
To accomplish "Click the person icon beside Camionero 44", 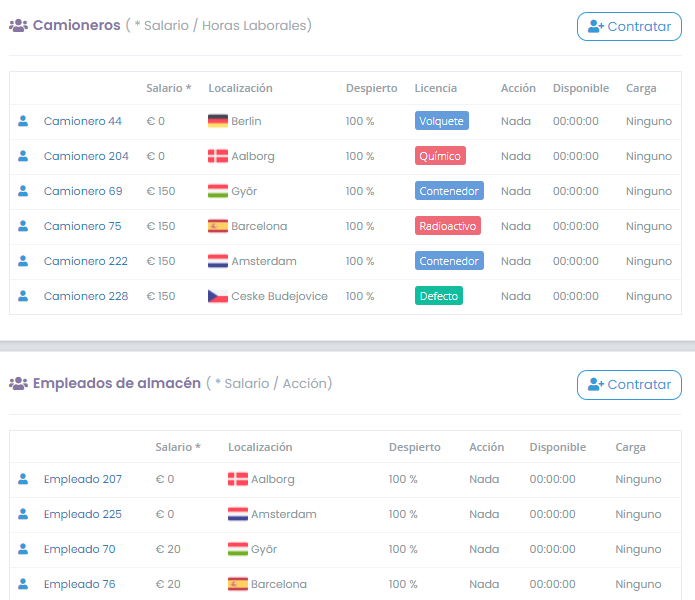I will click(x=23, y=121).
